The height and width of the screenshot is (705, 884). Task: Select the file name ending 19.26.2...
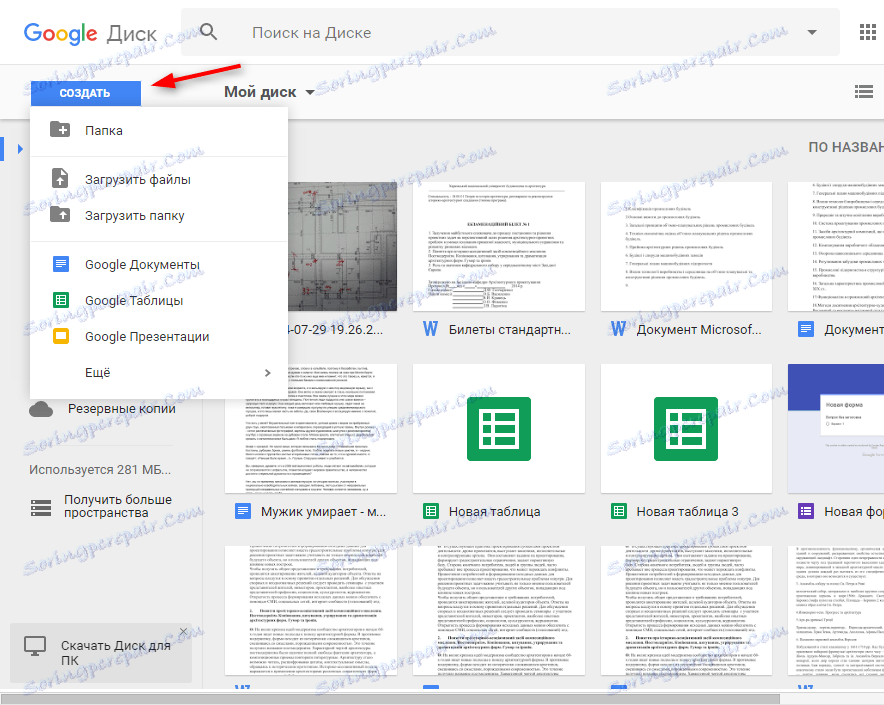coord(335,329)
